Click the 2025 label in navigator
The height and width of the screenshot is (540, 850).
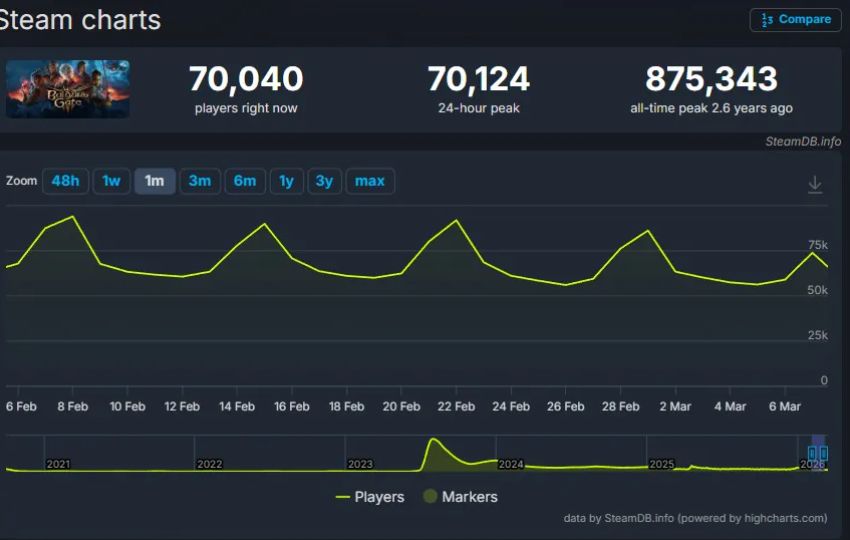click(661, 464)
